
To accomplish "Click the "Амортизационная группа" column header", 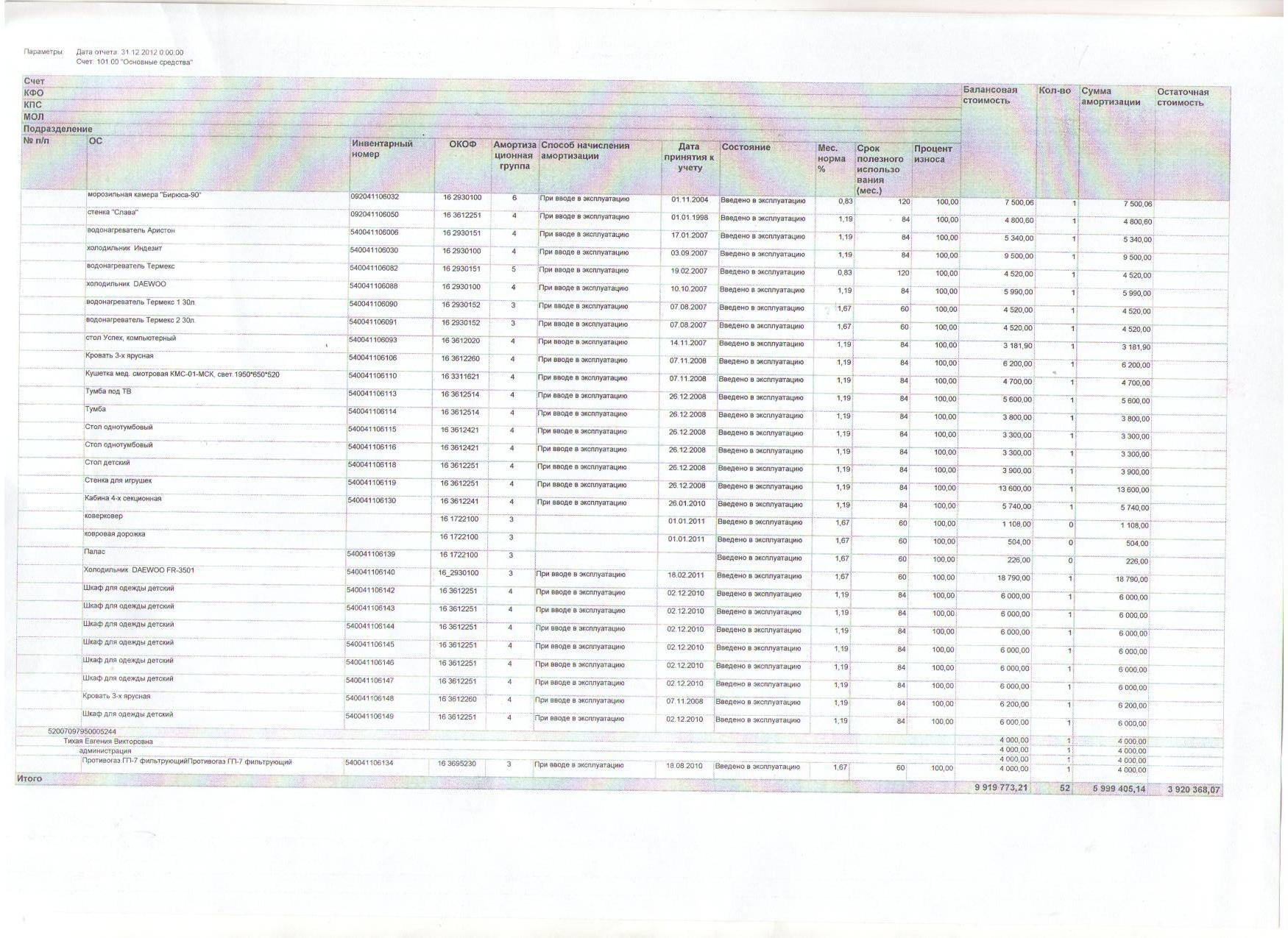I will 514,156.
